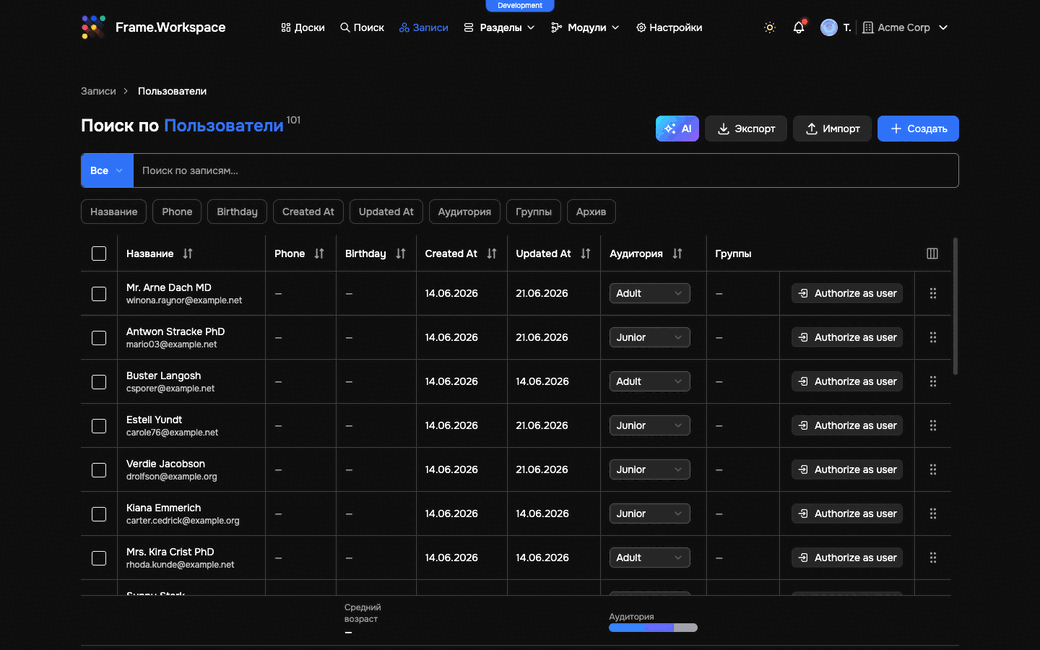Click Authorize as user for Kiana Emmerich

847,513
